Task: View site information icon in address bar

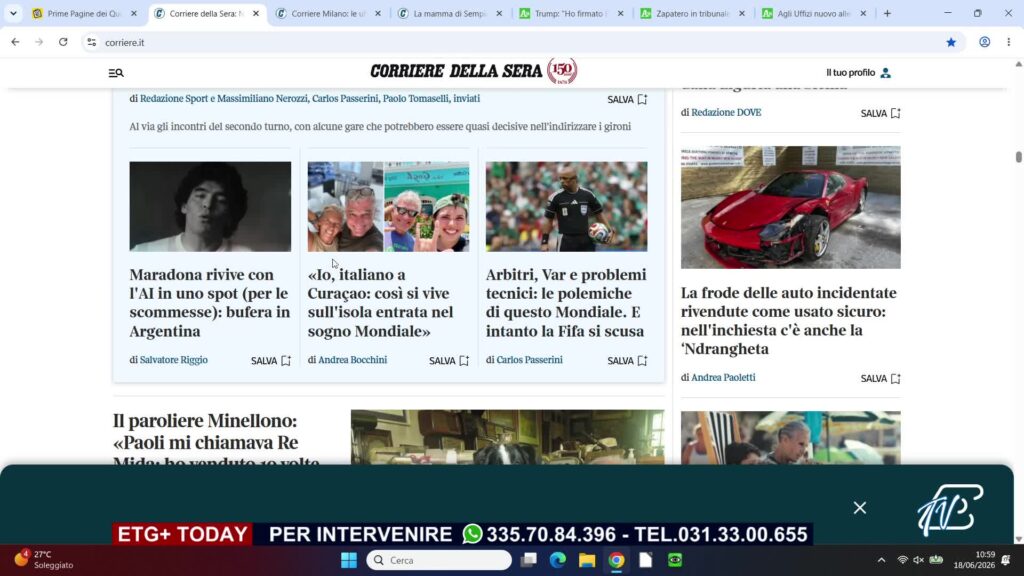Action: [91, 42]
